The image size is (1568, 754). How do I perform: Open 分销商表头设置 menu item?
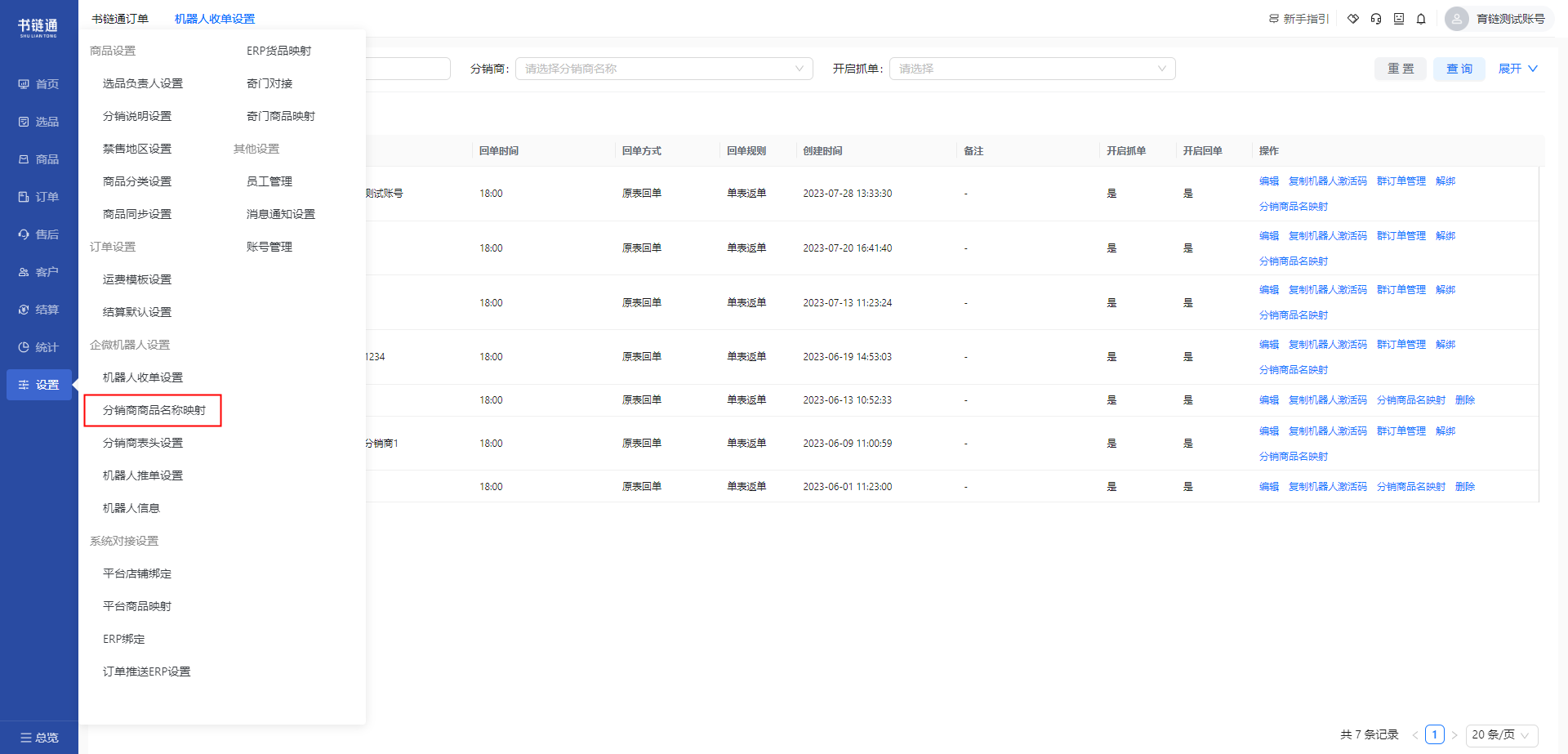tap(143, 443)
